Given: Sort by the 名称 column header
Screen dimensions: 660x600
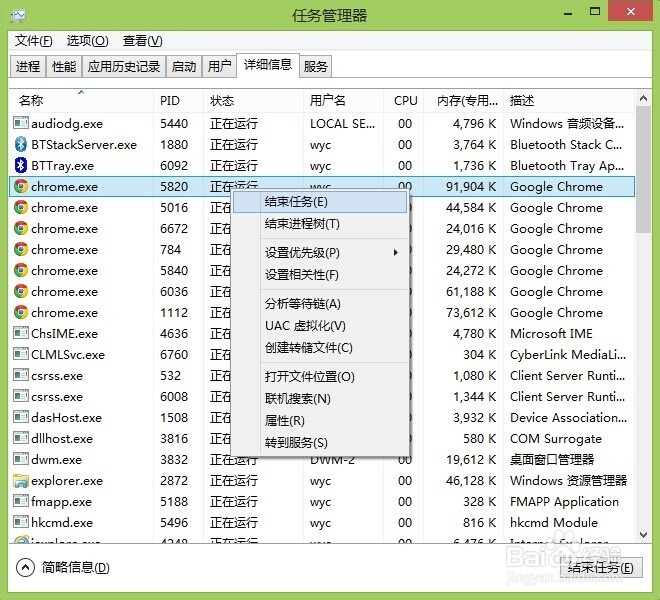Looking at the screenshot, I should pos(80,100).
